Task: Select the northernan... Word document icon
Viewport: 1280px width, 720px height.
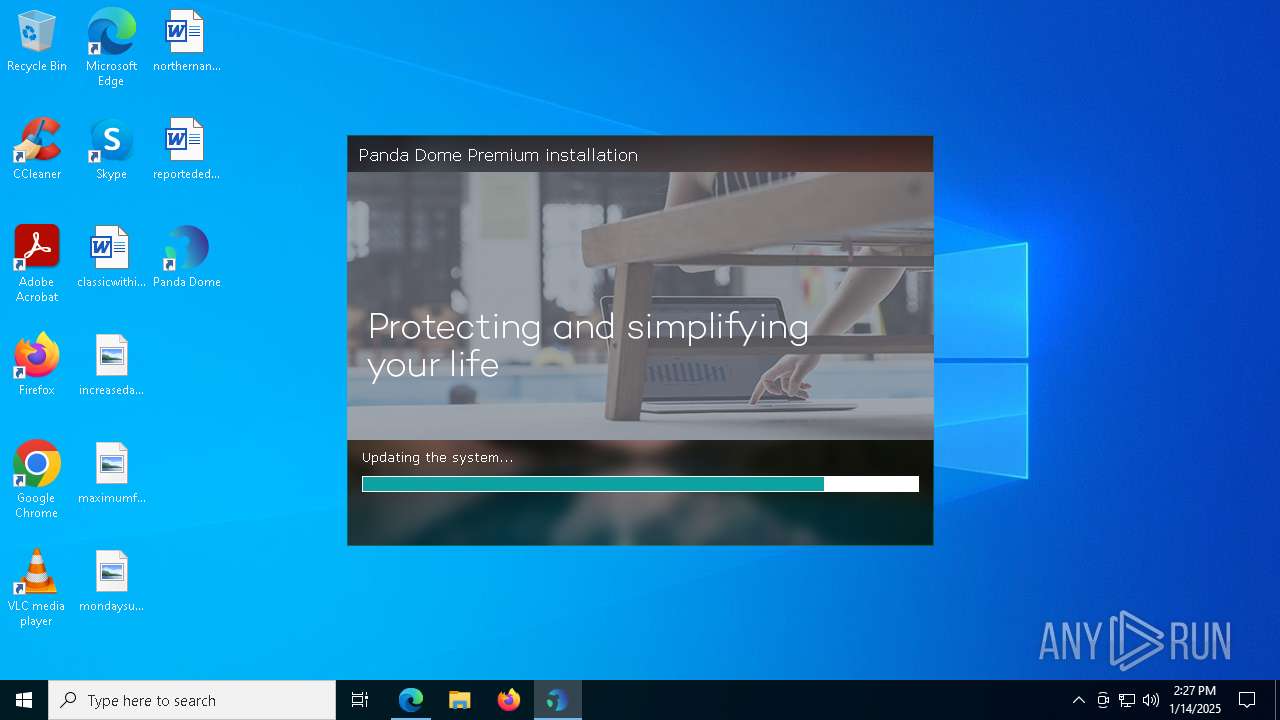Action: 186,42
